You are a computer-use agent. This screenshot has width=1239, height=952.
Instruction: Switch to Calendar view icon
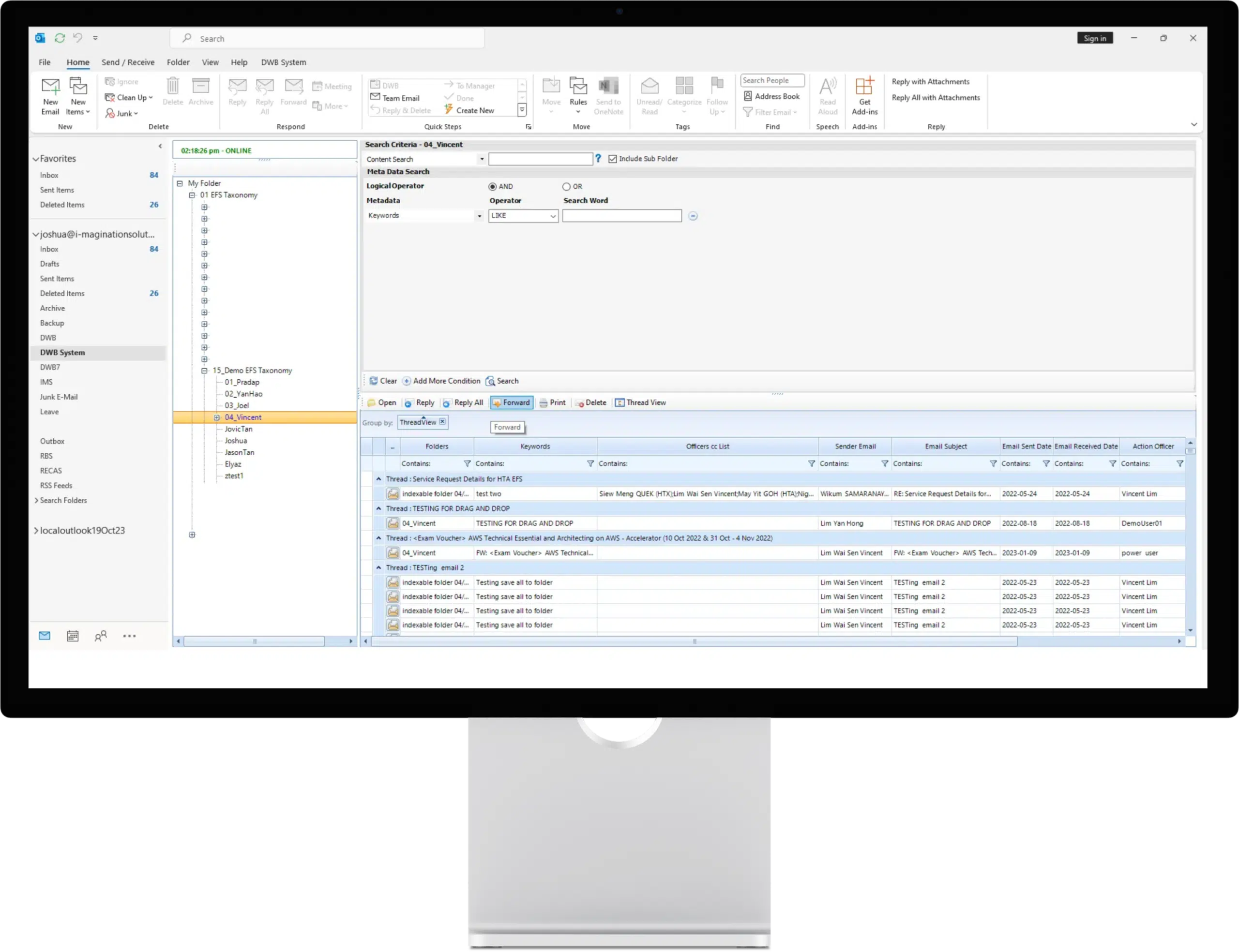[73, 637]
